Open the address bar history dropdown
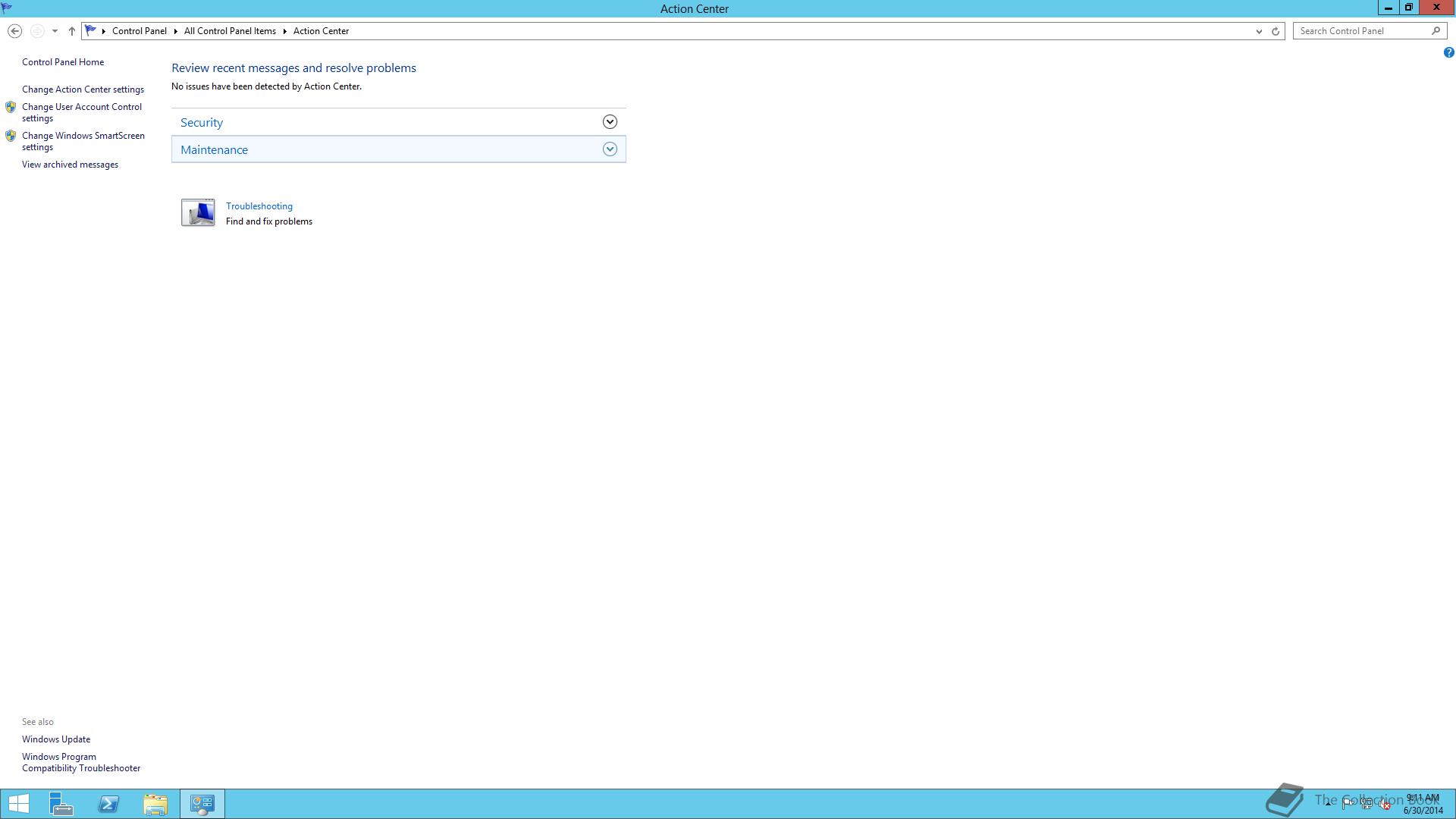Screen dimensions: 1456x819 pyautogui.click(x=1259, y=31)
